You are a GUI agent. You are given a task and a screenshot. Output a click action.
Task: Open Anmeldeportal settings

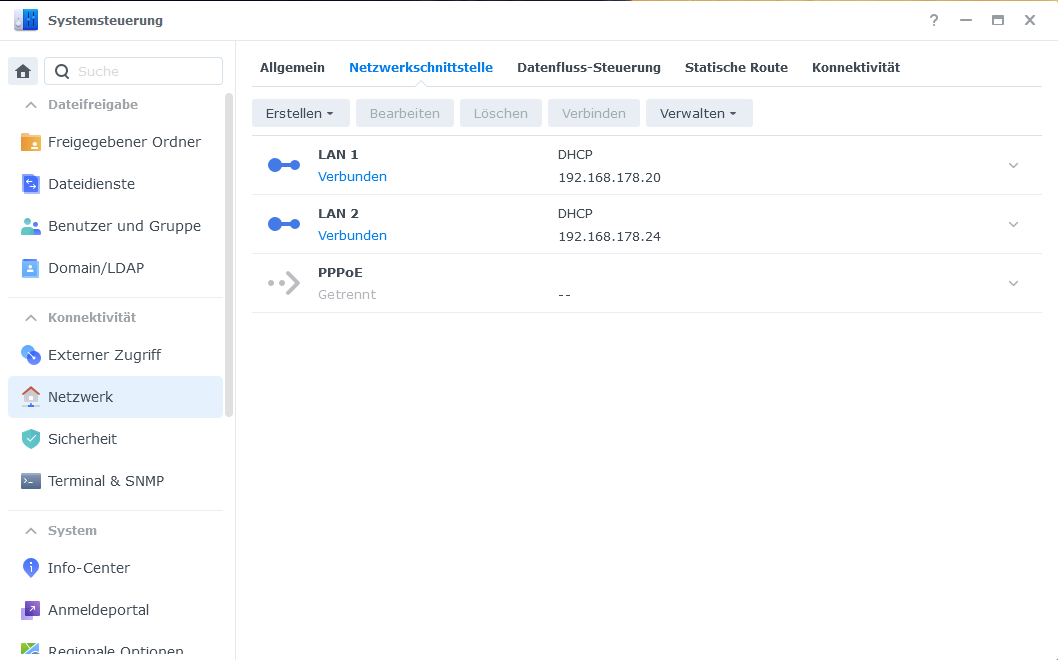click(x=115, y=610)
